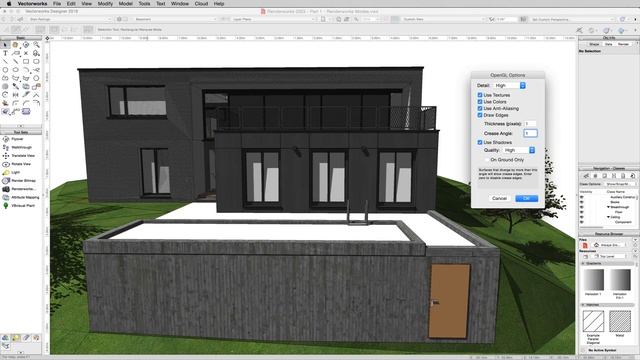Uncheck the Use Textures checkbox
The height and width of the screenshot is (360, 640).
480,95
